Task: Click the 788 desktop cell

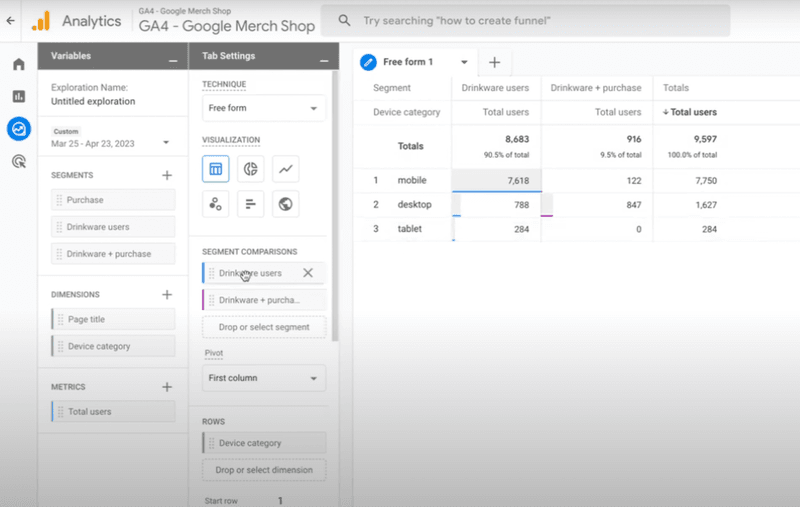Action: click(x=521, y=205)
